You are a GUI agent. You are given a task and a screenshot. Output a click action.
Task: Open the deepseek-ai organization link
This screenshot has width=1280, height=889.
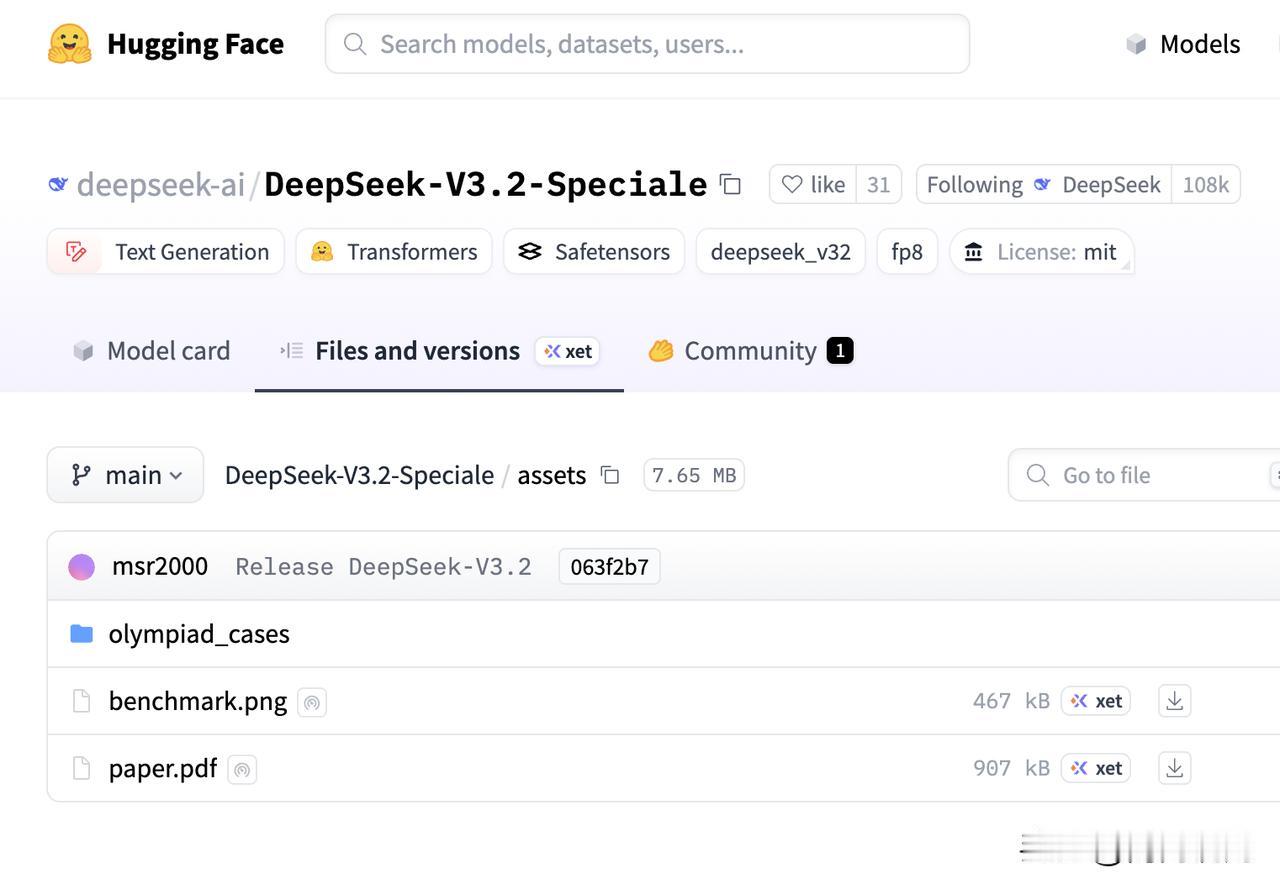pos(160,185)
